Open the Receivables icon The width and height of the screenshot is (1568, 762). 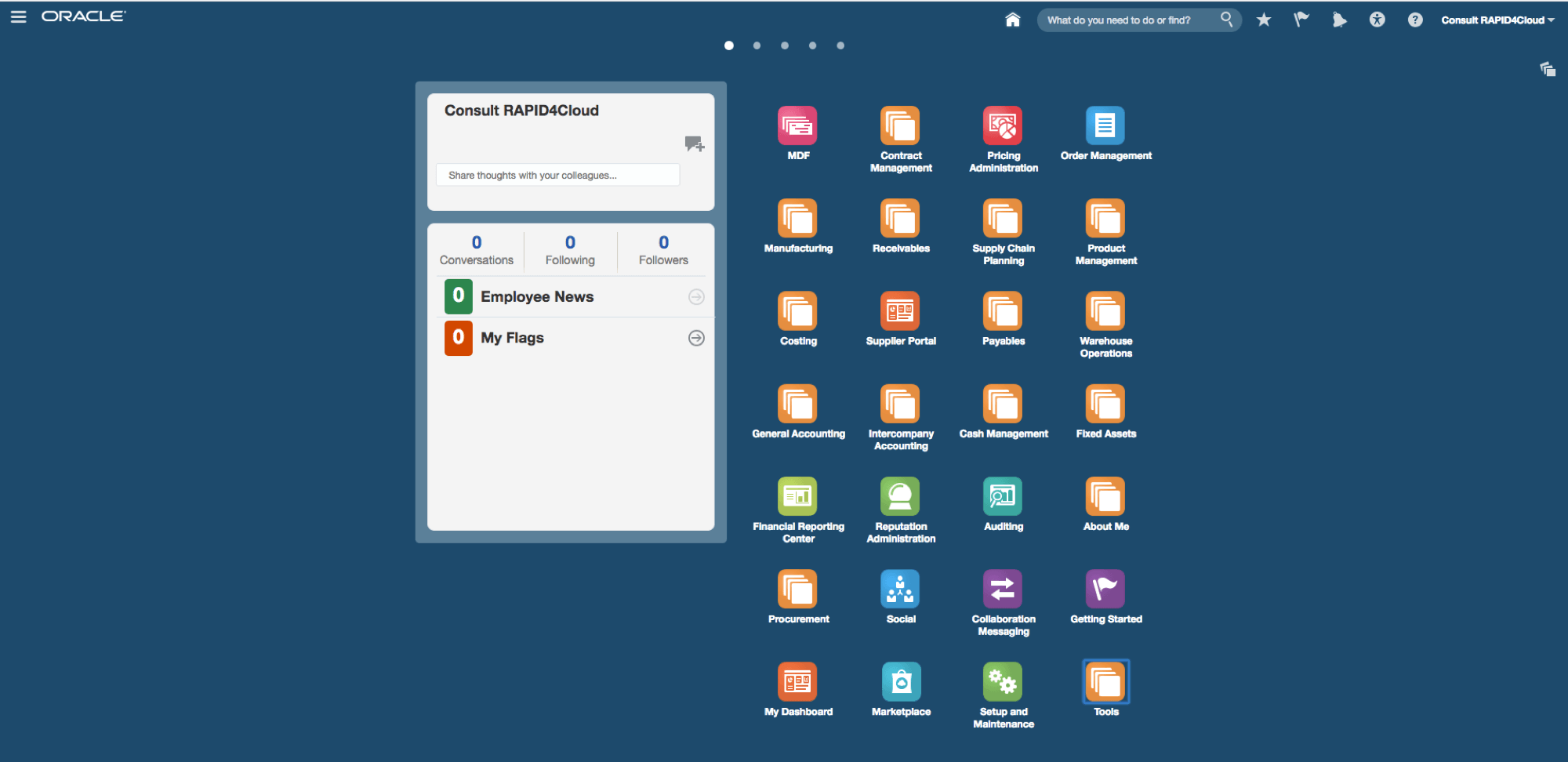(x=900, y=218)
